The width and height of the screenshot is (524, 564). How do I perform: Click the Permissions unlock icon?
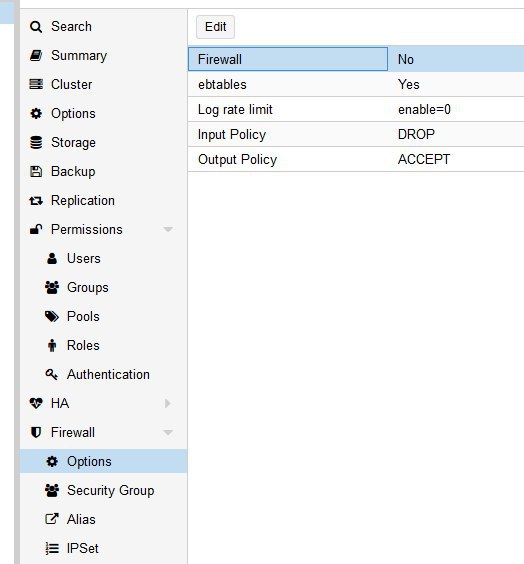pos(36,229)
